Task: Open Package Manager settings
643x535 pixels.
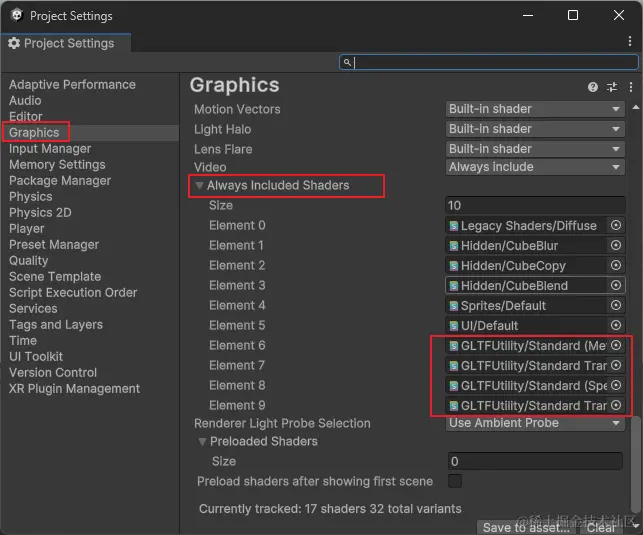Action: click(x=60, y=180)
